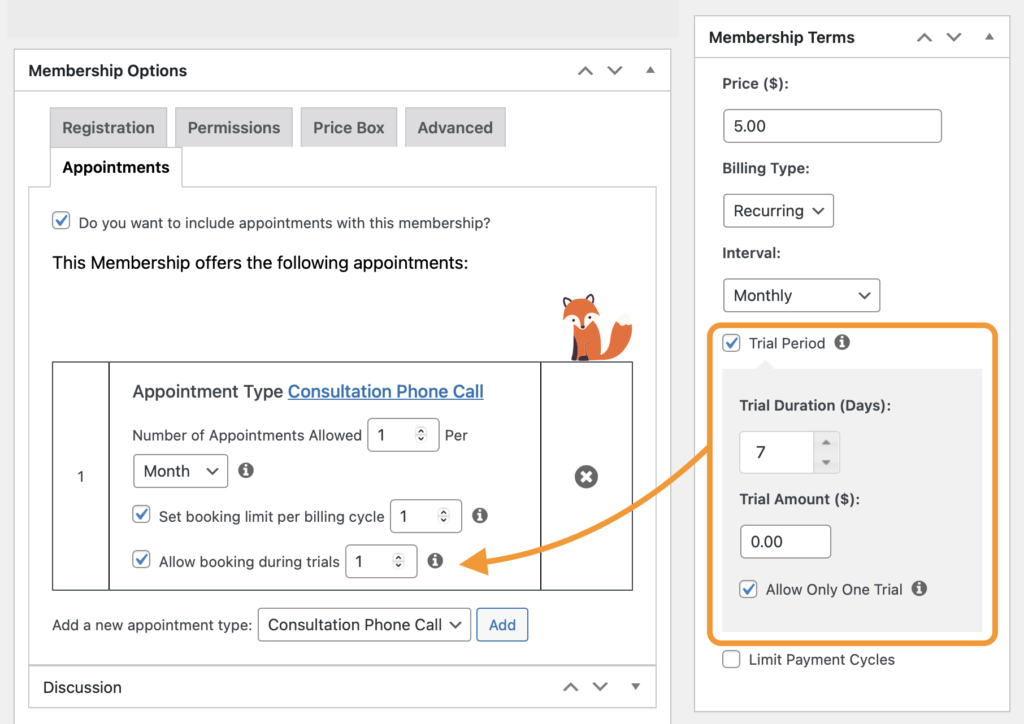The width and height of the screenshot is (1024, 724).
Task: Click the Add appointment type button
Action: pyautogui.click(x=502, y=625)
